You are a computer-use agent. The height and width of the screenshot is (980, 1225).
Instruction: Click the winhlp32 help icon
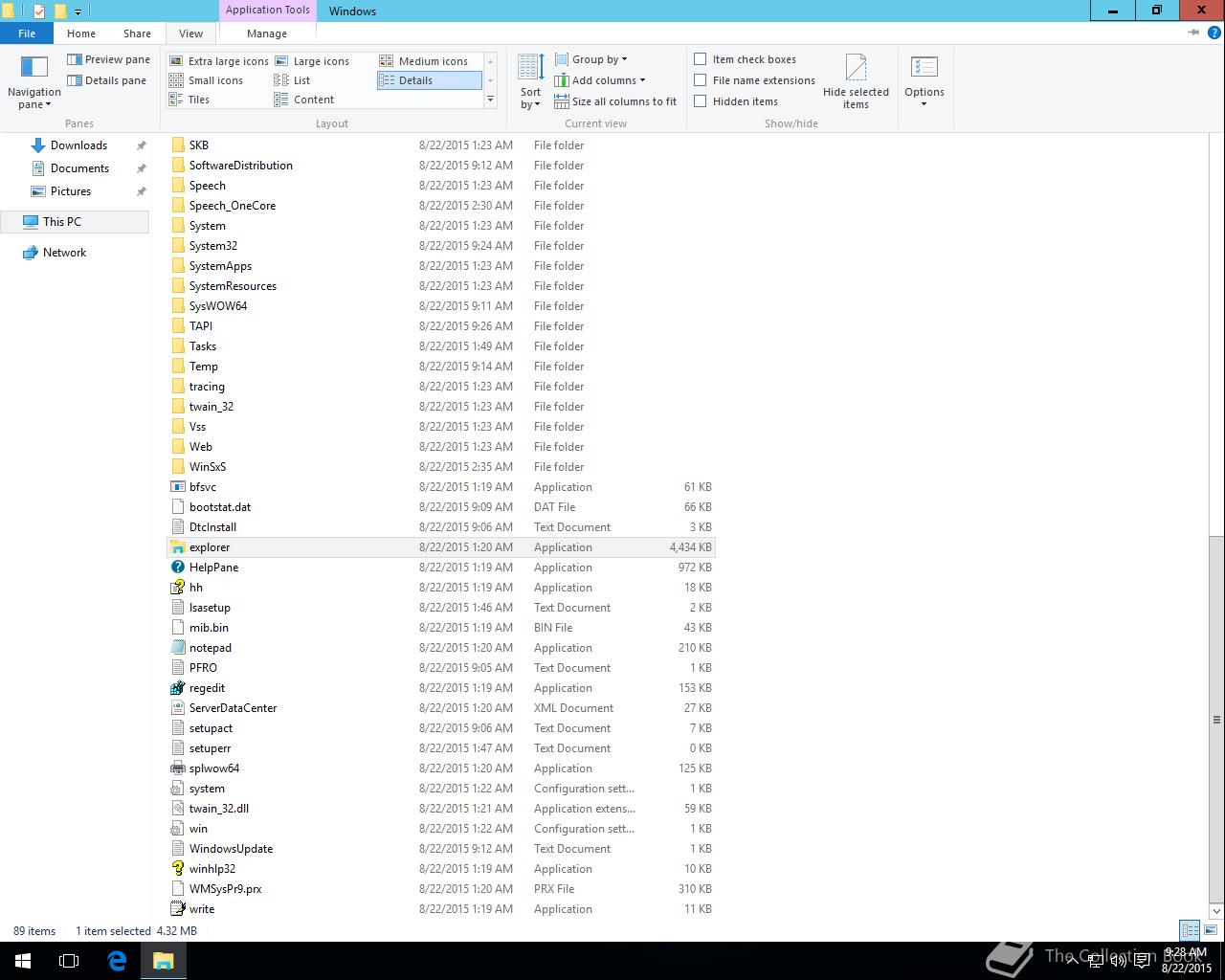click(177, 869)
